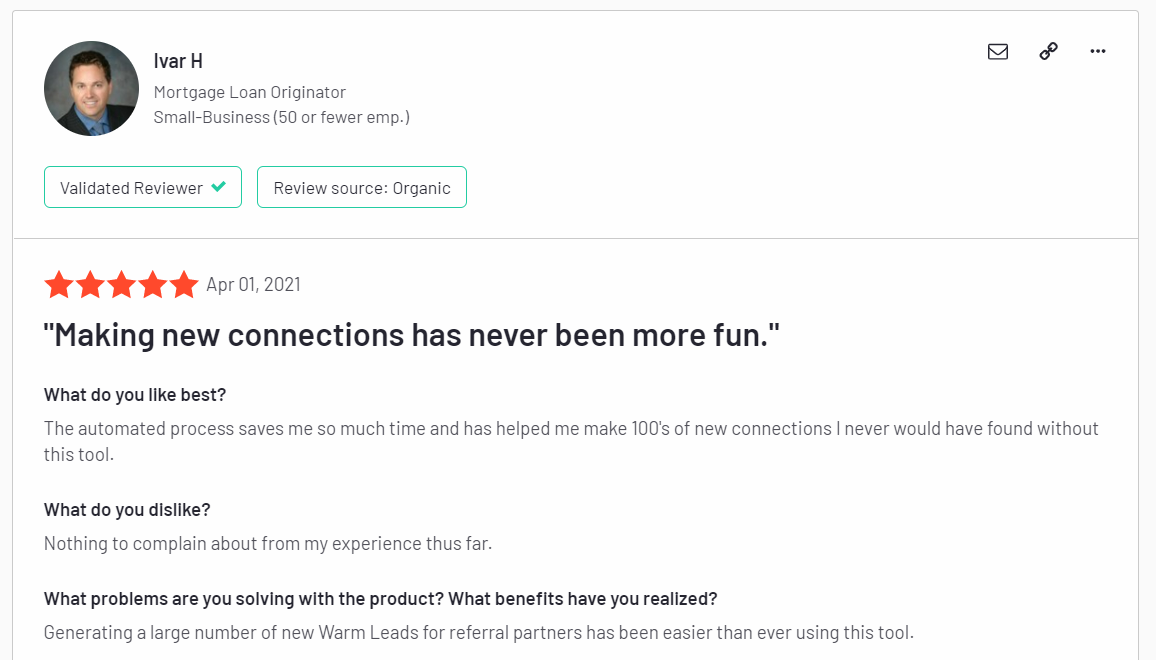Click Ivar H's profile photo

point(91,88)
